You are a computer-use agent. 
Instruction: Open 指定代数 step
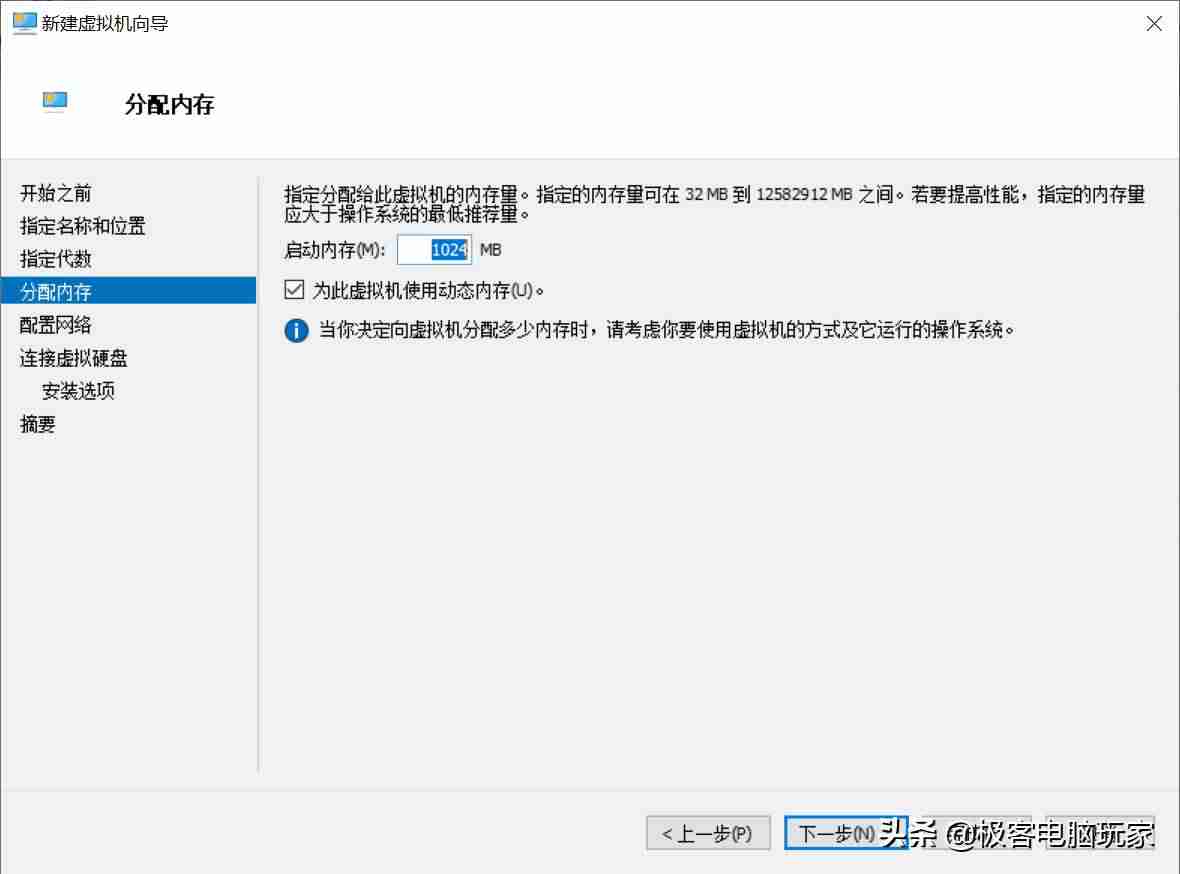pyautogui.click(x=56, y=259)
